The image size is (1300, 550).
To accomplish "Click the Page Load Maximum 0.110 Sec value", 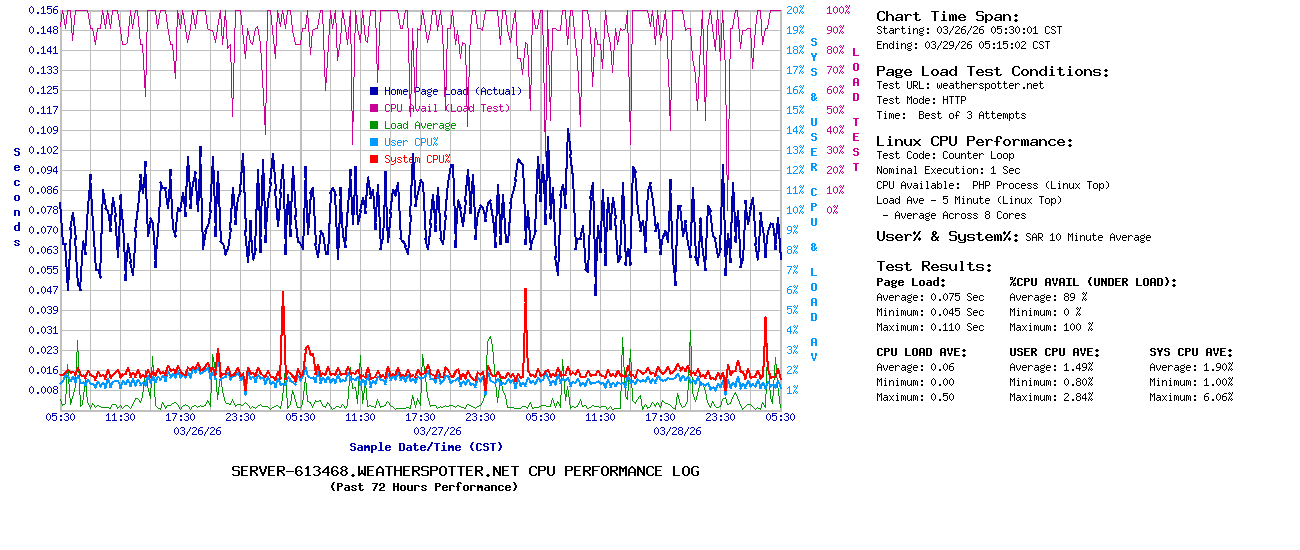I will [957, 327].
